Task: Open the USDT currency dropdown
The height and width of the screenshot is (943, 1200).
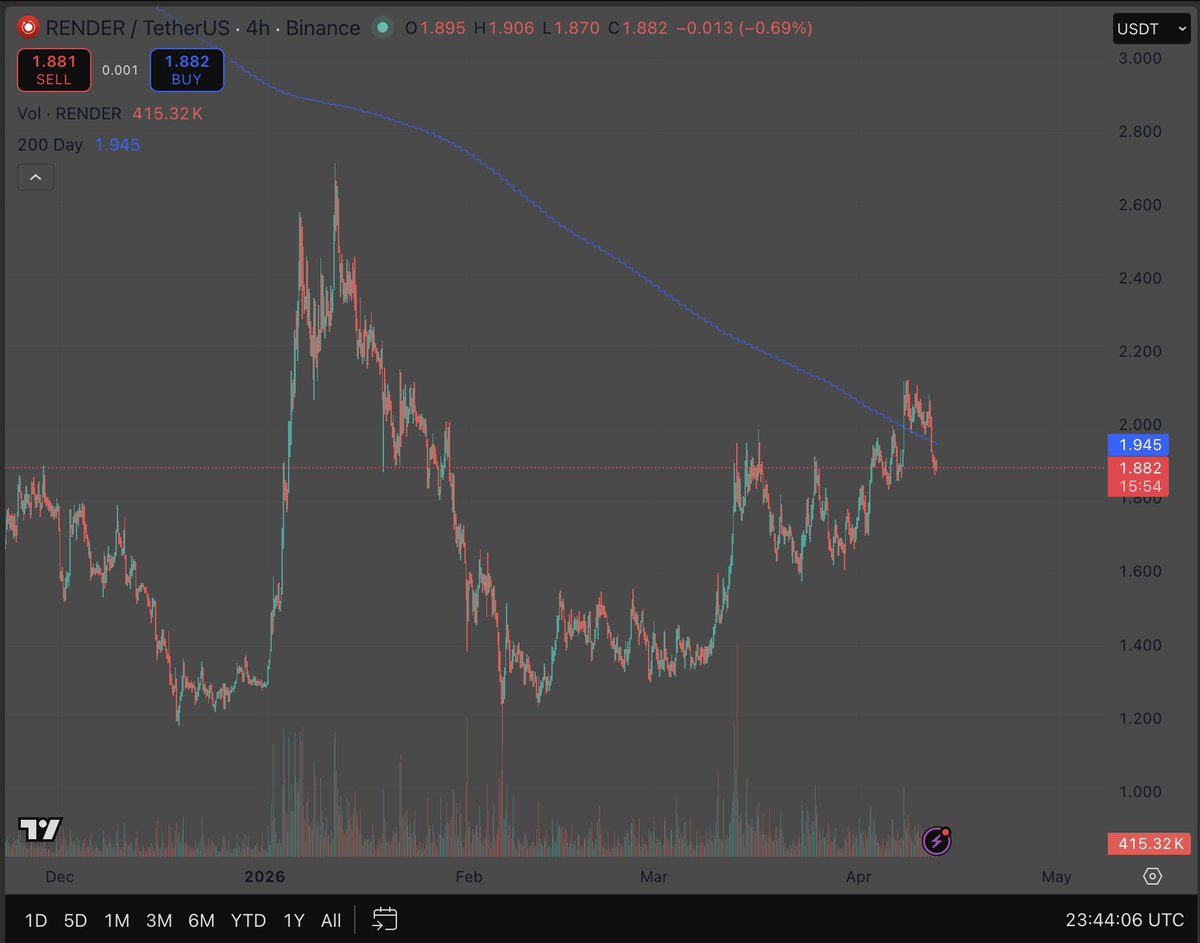Action: point(1151,29)
